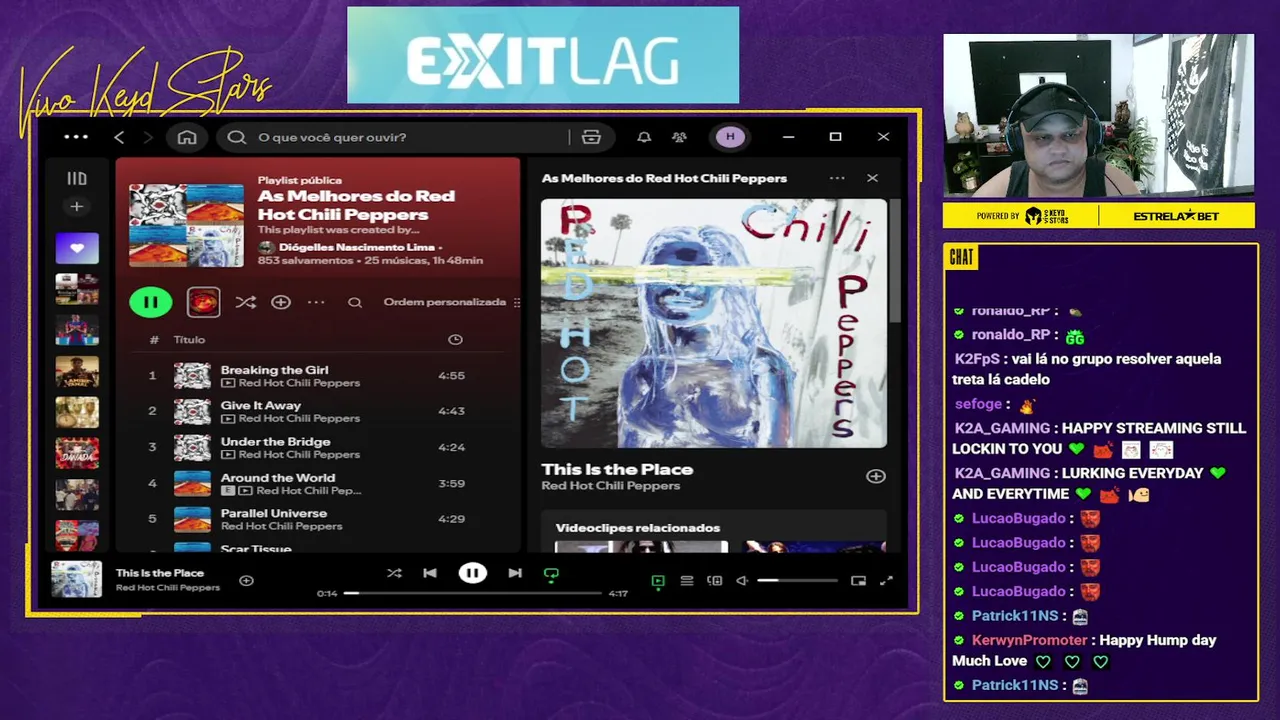The height and width of the screenshot is (720, 1280).
Task: Click the By the Way album artwork
Action: (714, 323)
